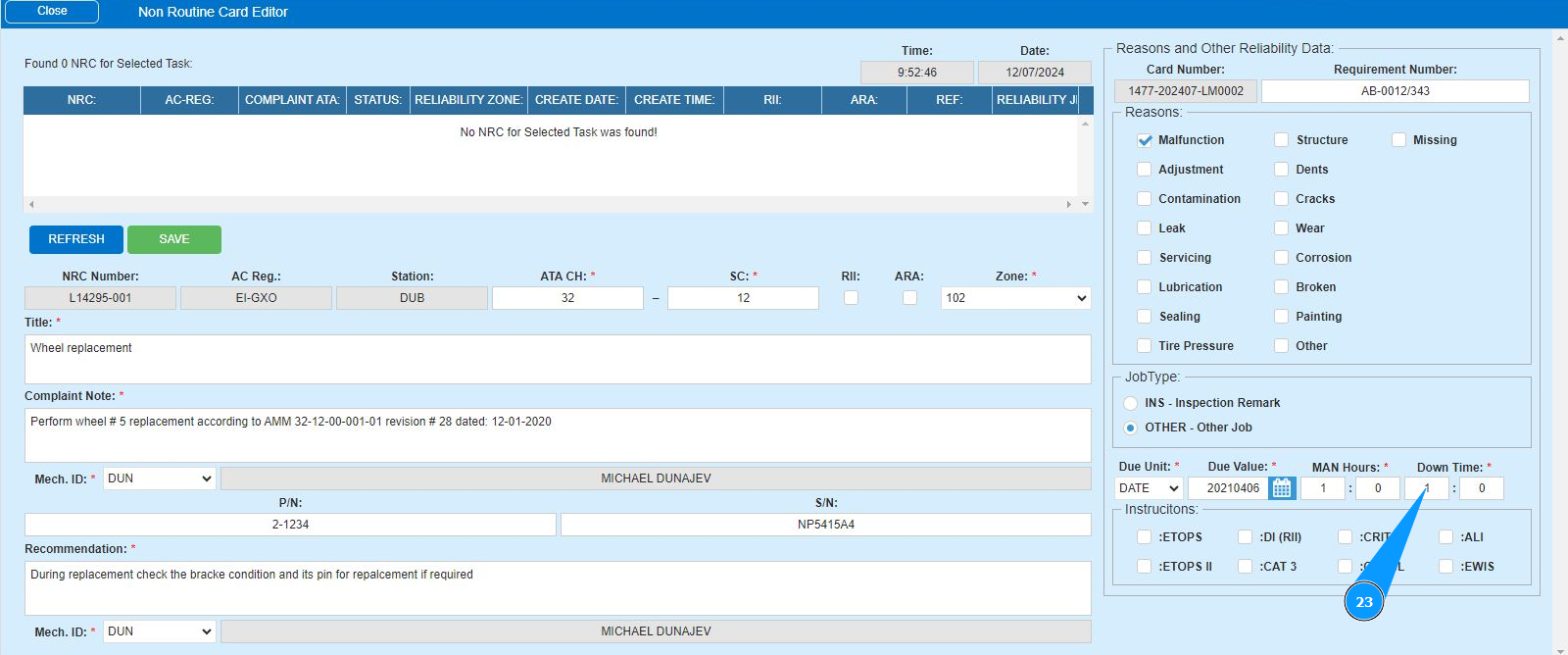Click into the Title text field
The height and width of the screenshot is (655, 1568).
point(557,359)
